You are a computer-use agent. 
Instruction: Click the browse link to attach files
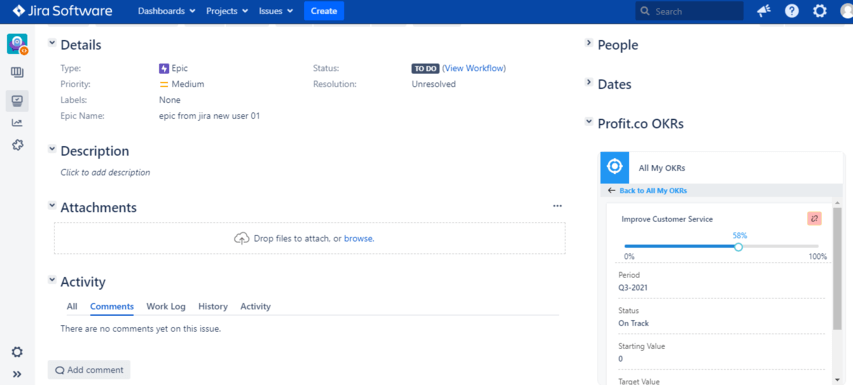coord(358,238)
